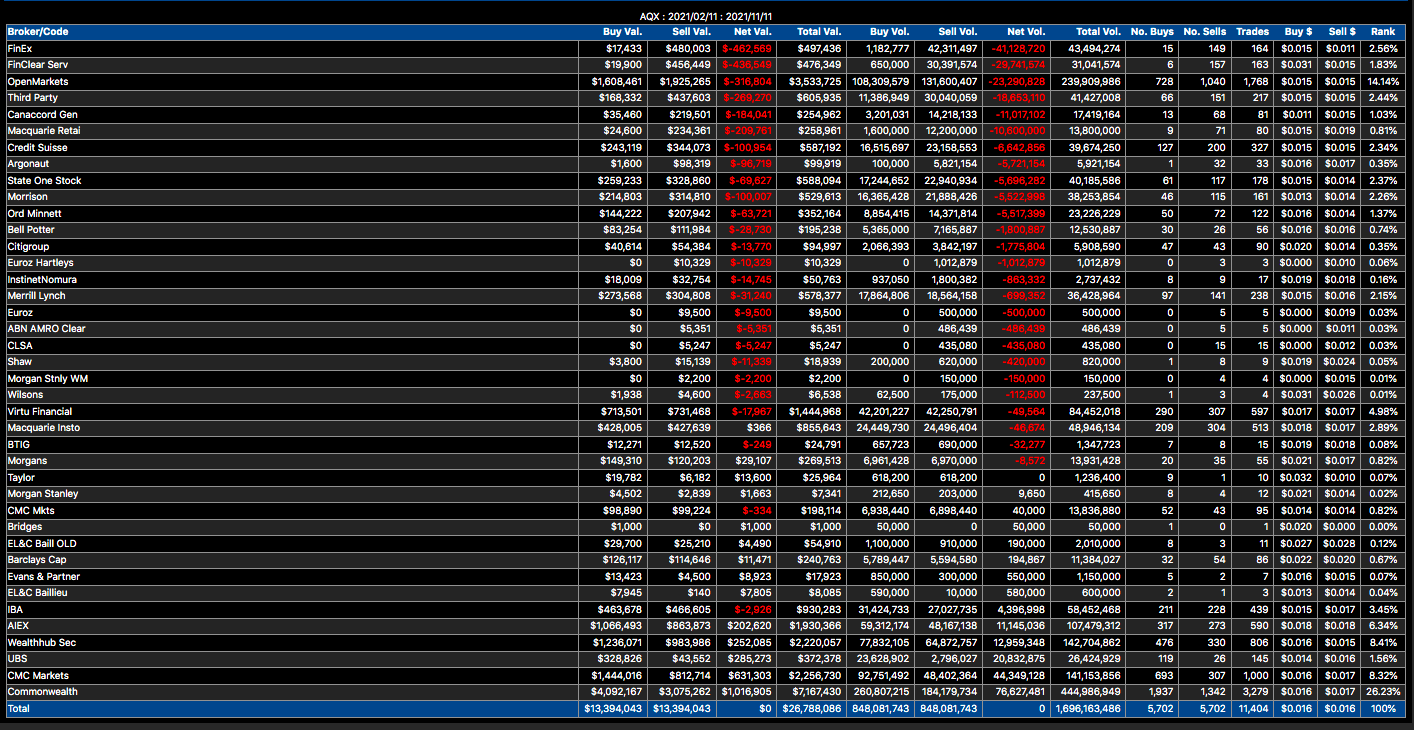Click the Buy Val. column header
Image resolution: width=1414 pixels, height=730 pixels.
click(622, 32)
